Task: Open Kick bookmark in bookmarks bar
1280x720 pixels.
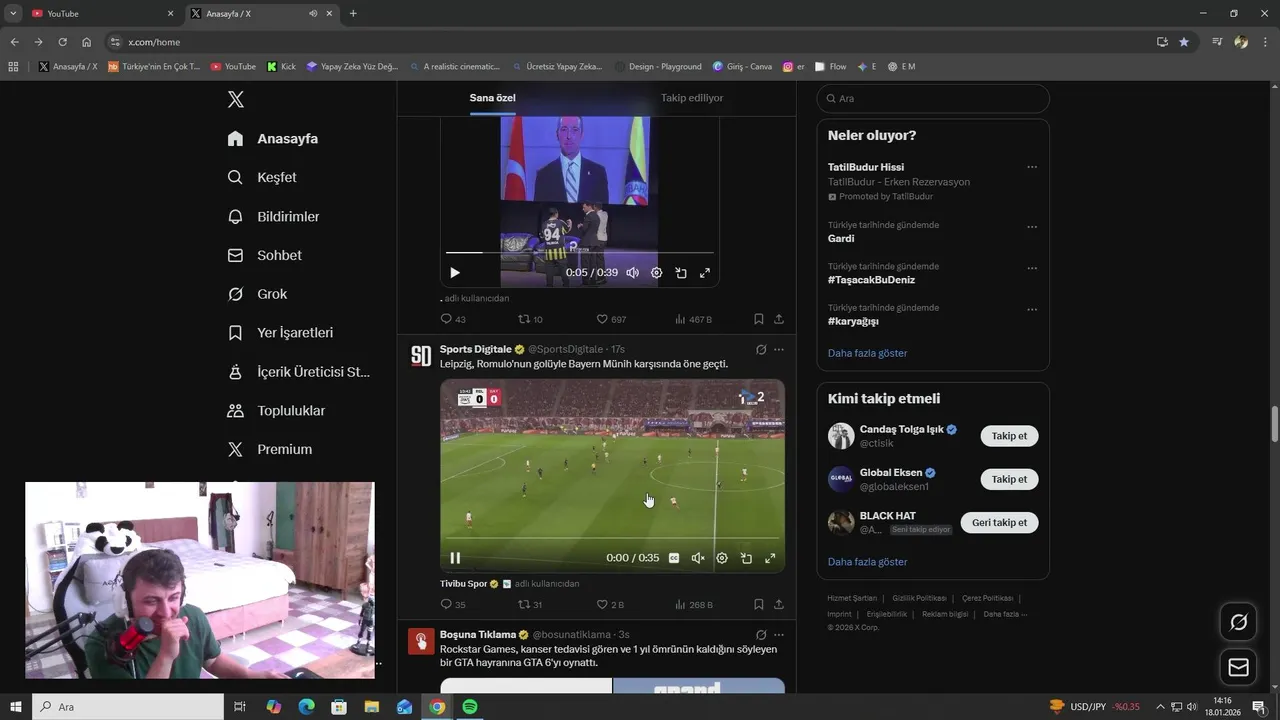Action: coord(281,66)
